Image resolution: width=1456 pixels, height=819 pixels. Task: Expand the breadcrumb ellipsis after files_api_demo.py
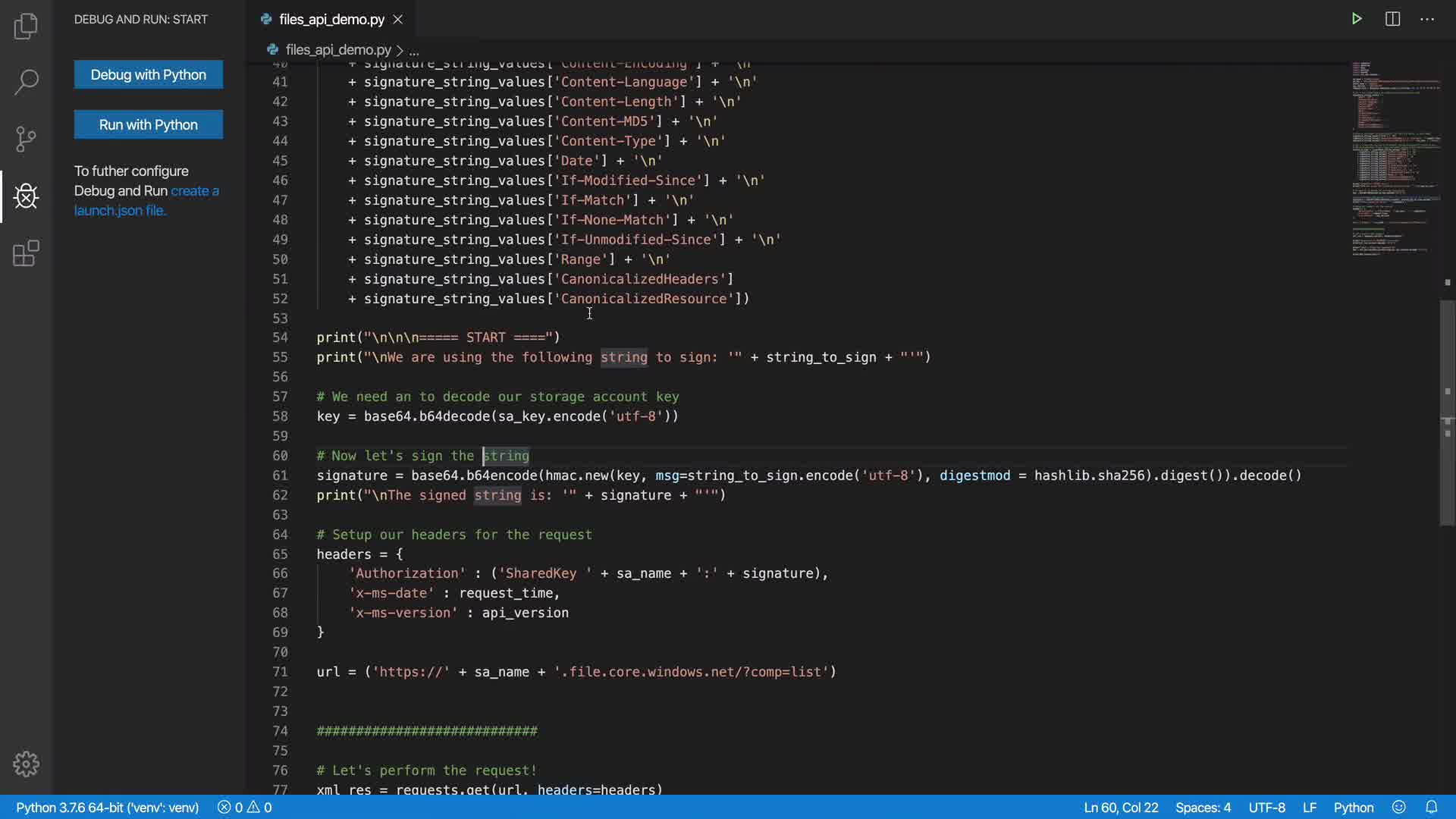click(414, 50)
